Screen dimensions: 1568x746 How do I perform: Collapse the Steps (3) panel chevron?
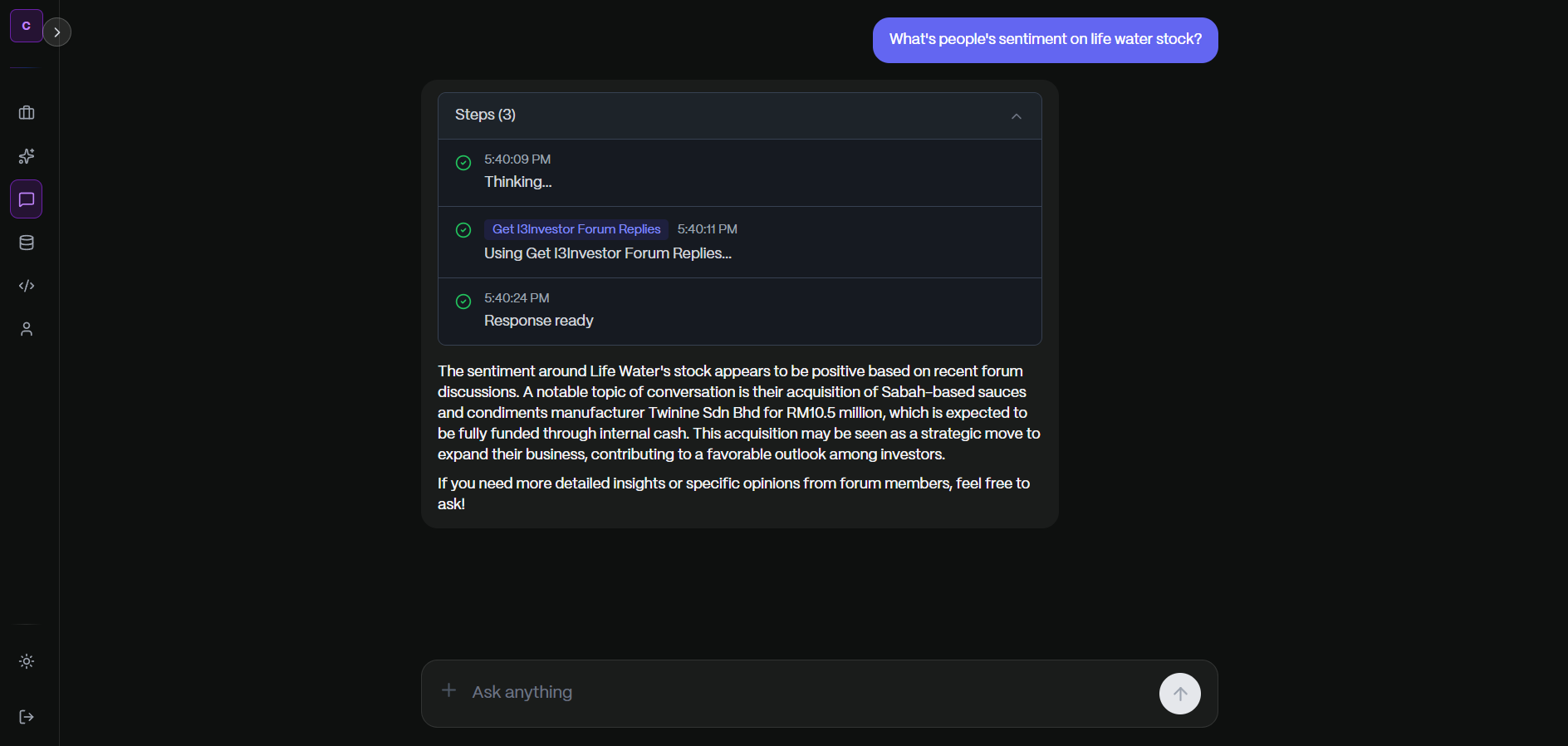(1016, 116)
